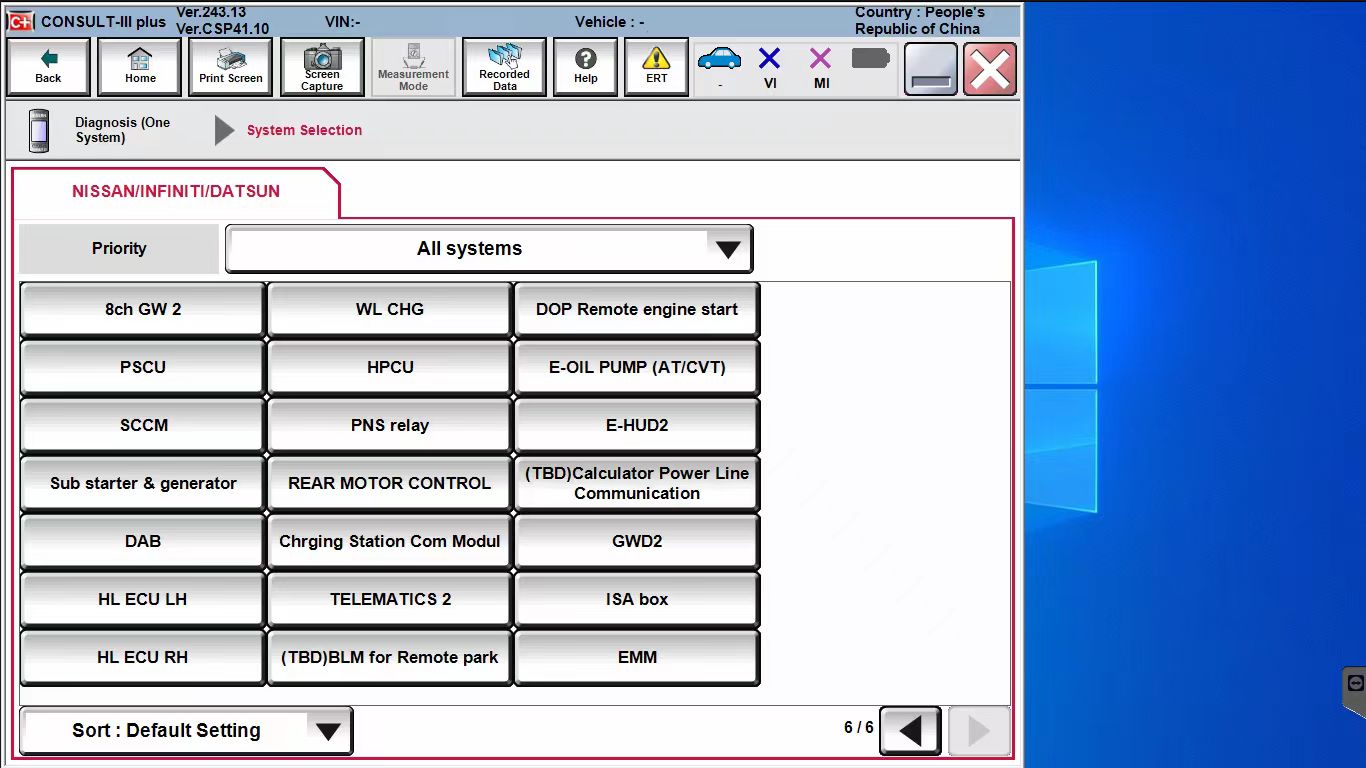The height and width of the screenshot is (768, 1366).
Task: Select the PSCU system button
Action: point(143,367)
